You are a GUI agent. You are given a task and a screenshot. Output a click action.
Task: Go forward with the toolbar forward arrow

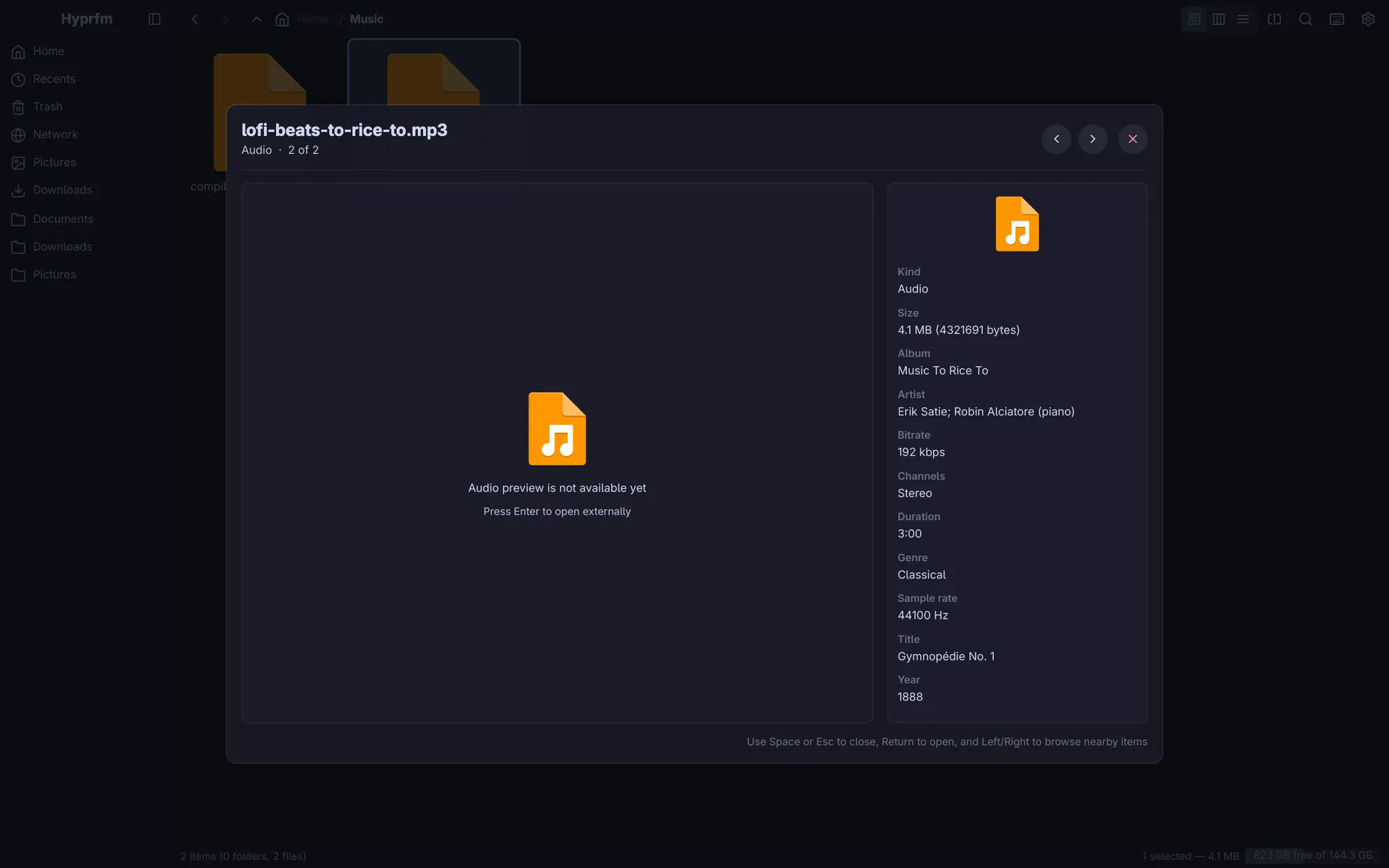tap(225, 19)
